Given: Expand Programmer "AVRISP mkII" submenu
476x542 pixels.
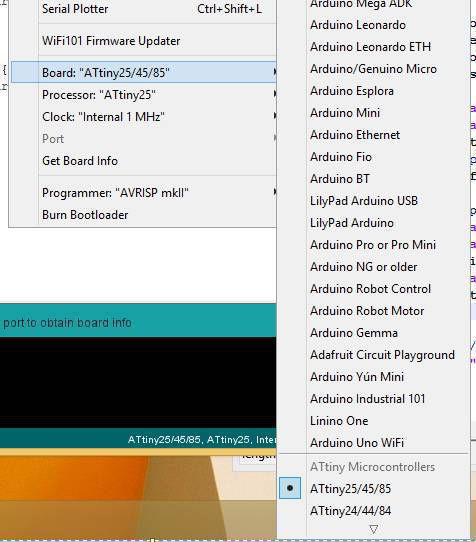Looking at the screenshot, I should 143,193.
